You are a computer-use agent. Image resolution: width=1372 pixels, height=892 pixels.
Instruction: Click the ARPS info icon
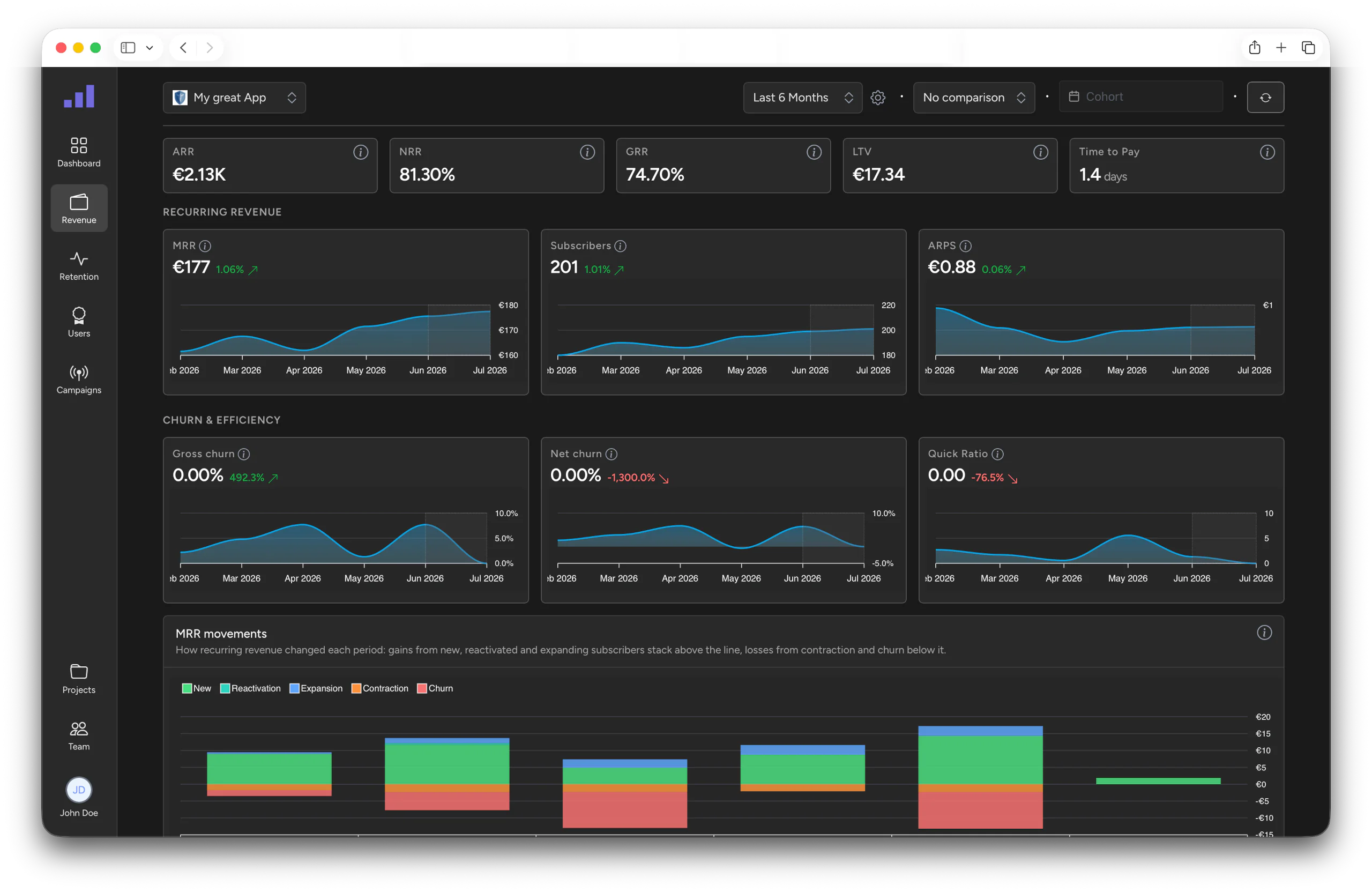coord(966,246)
